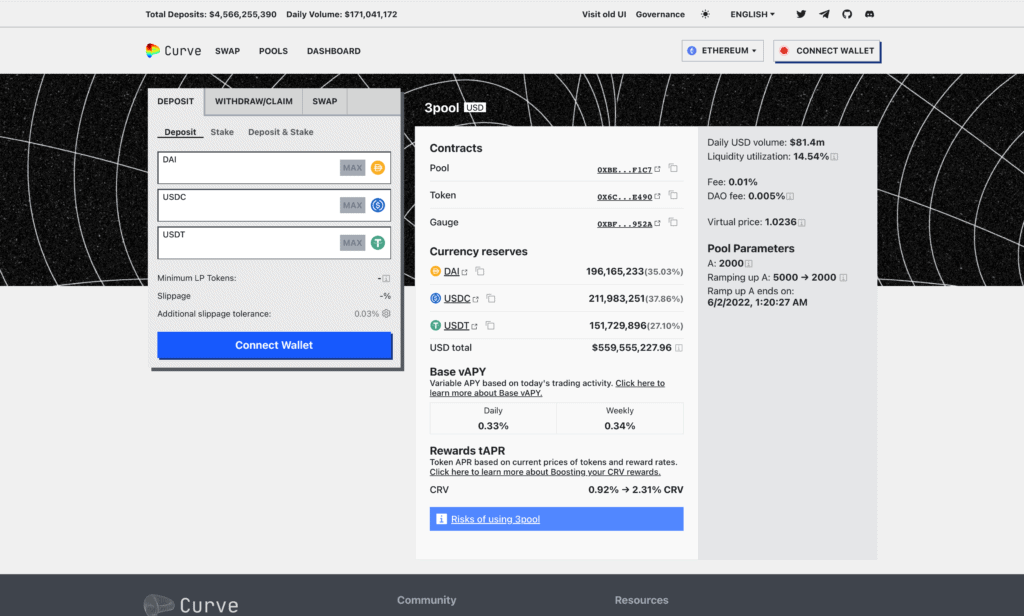Open the GitHub icon in the header

click(x=847, y=15)
